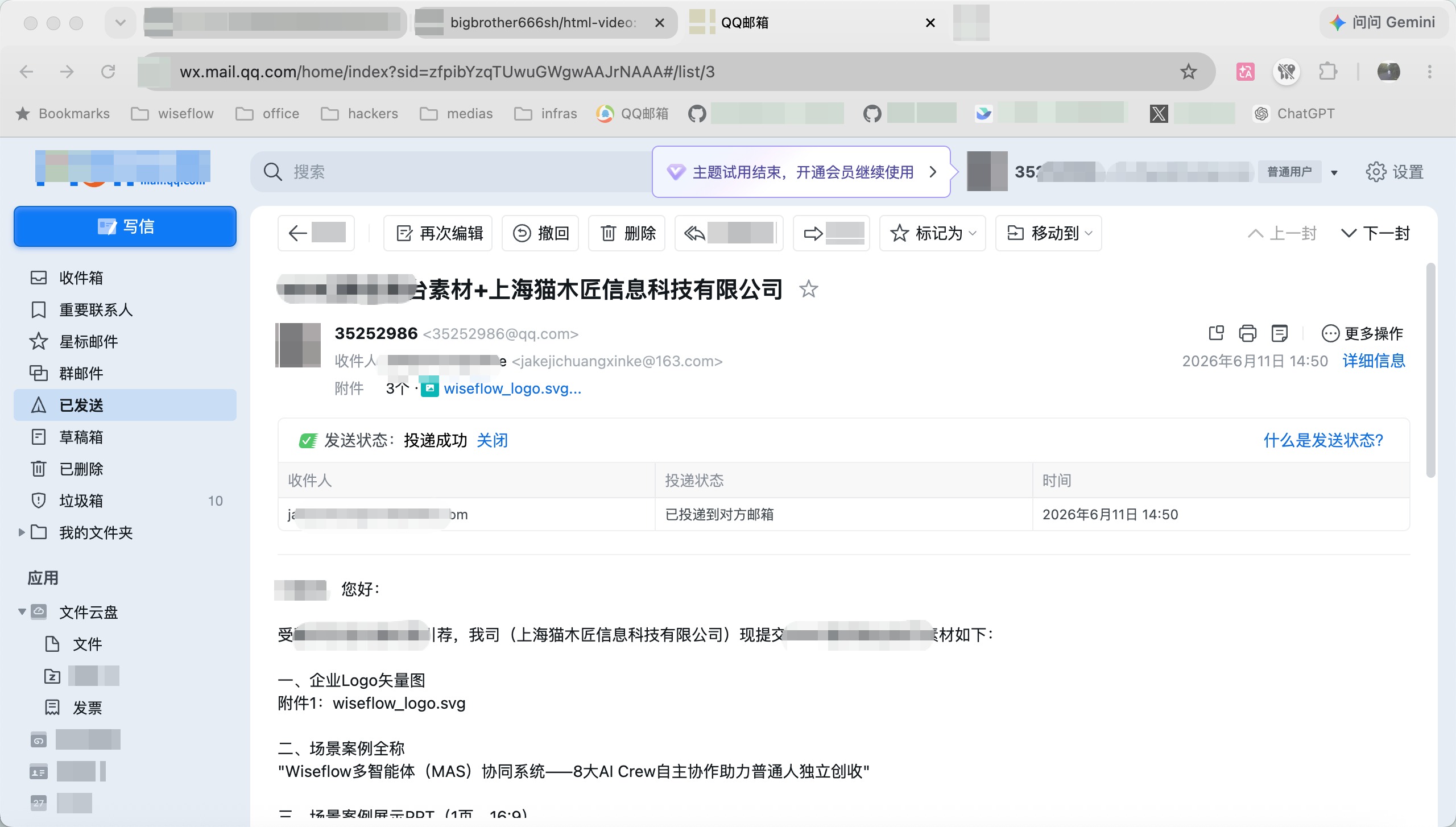Click the address bar URL

click(x=447, y=72)
